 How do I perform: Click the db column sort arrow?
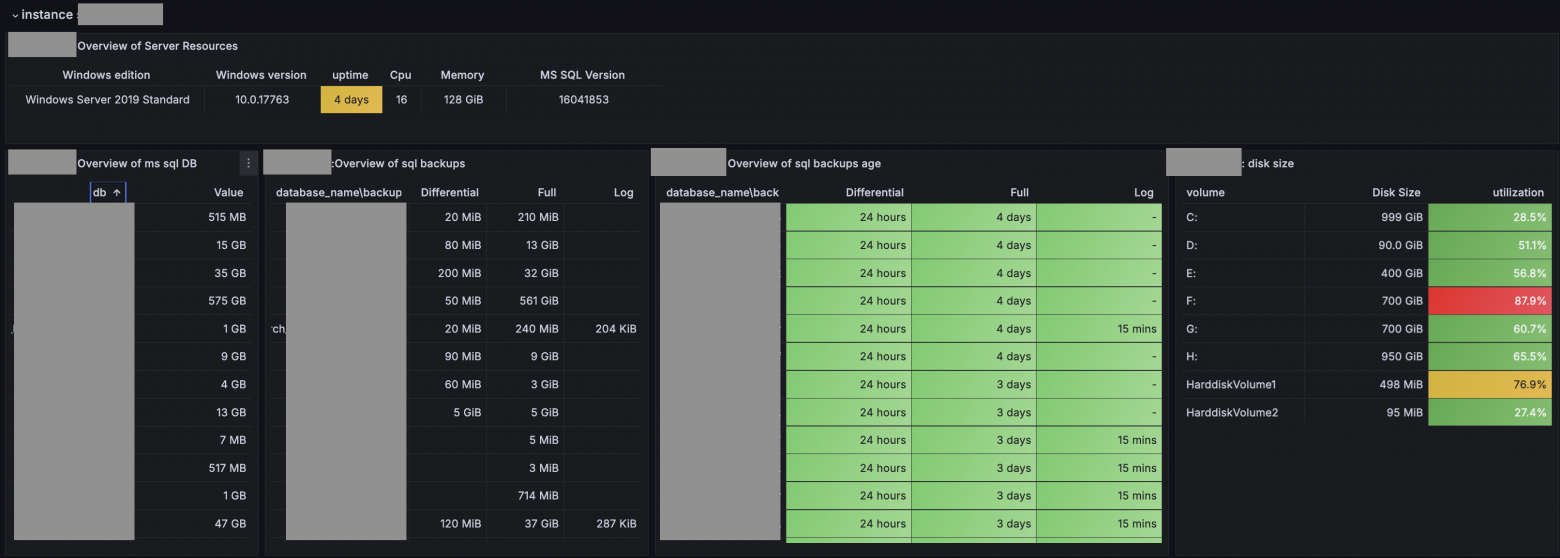(x=116, y=193)
